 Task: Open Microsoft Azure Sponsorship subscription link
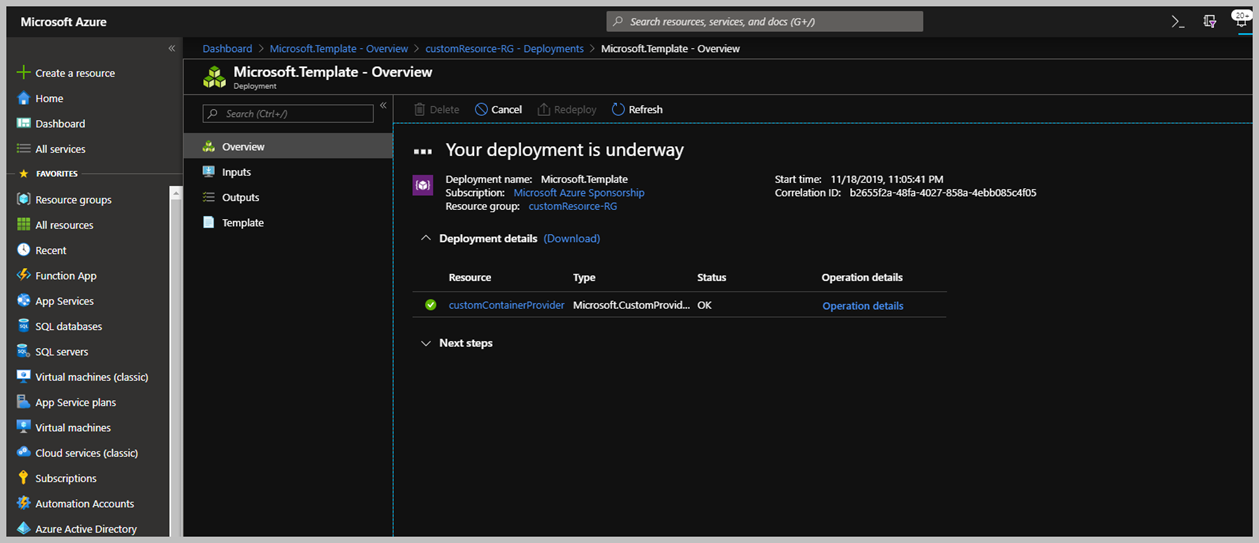579,193
